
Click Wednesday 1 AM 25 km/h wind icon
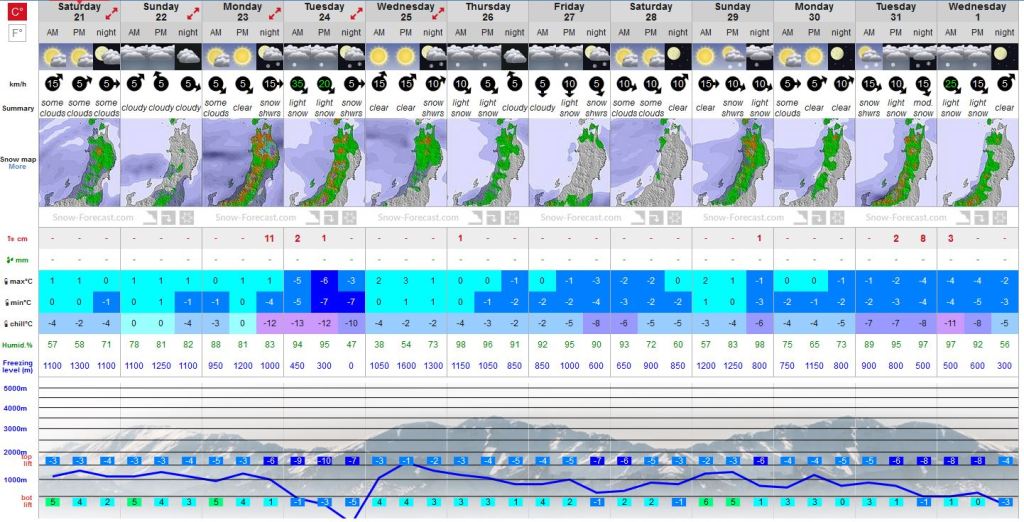pyautogui.click(x=951, y=85)
